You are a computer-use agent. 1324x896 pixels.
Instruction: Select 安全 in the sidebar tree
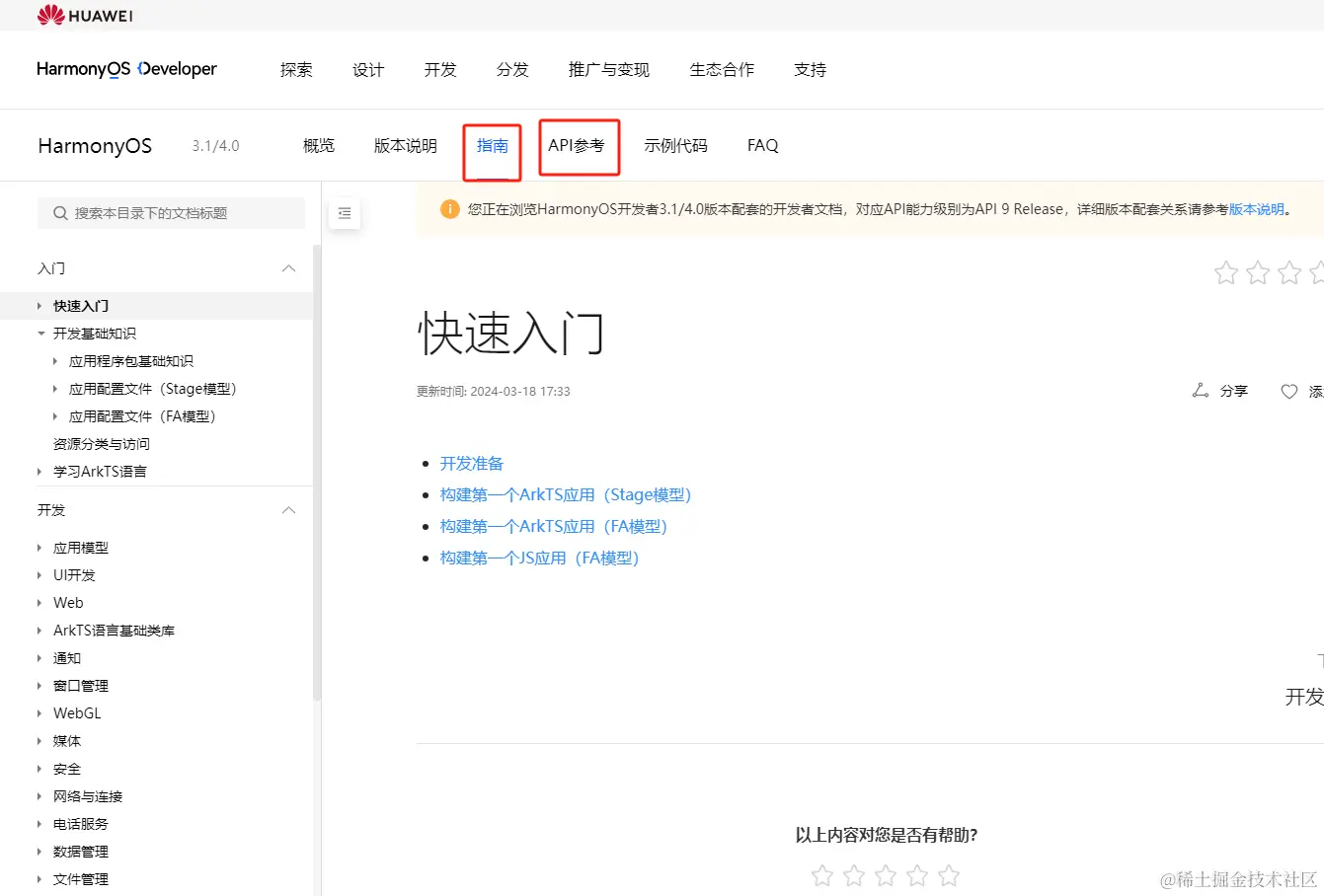point(67,769)
